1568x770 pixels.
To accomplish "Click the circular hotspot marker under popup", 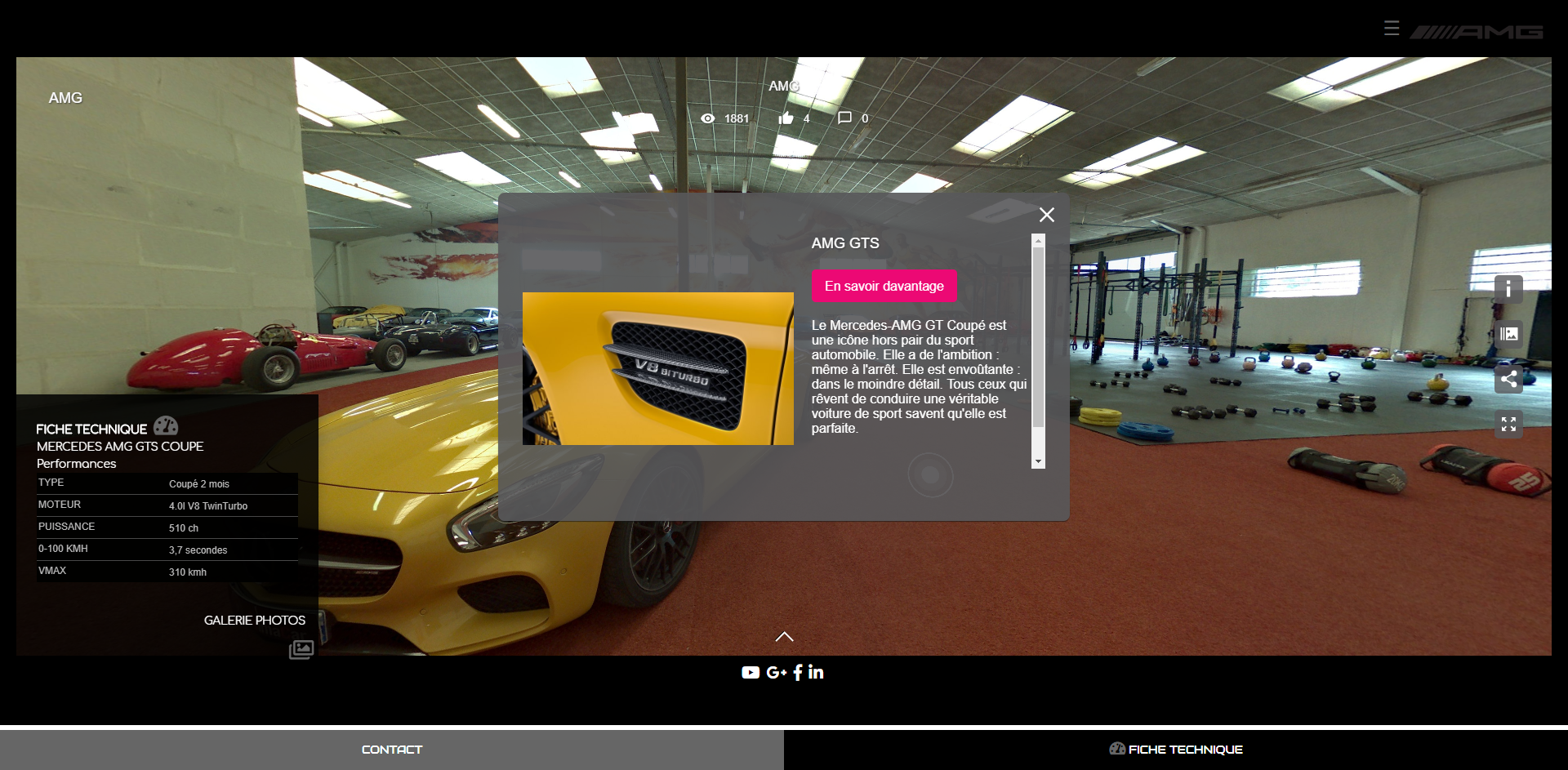I will (x=930, y=474).
